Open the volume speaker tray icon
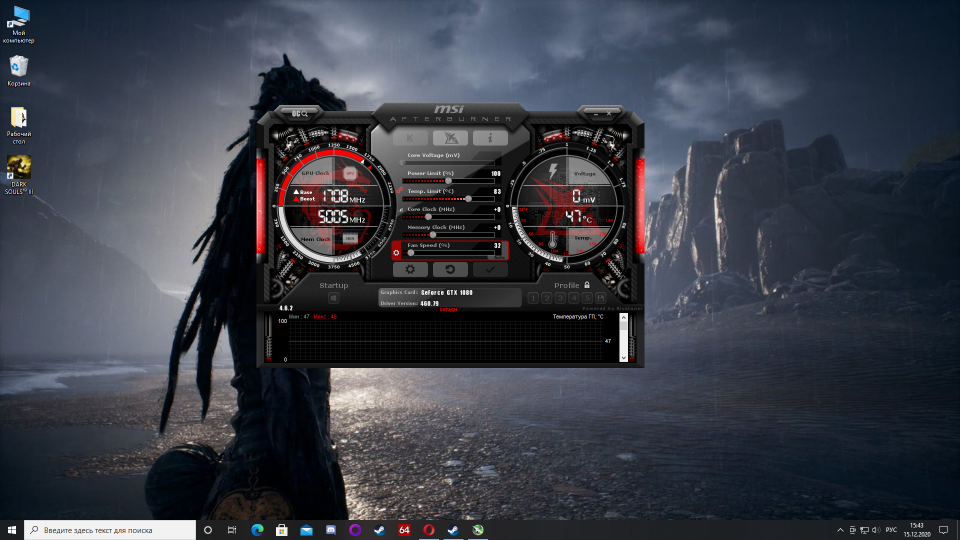The height and width of the screenshot is (540, 960). point(876,530)
